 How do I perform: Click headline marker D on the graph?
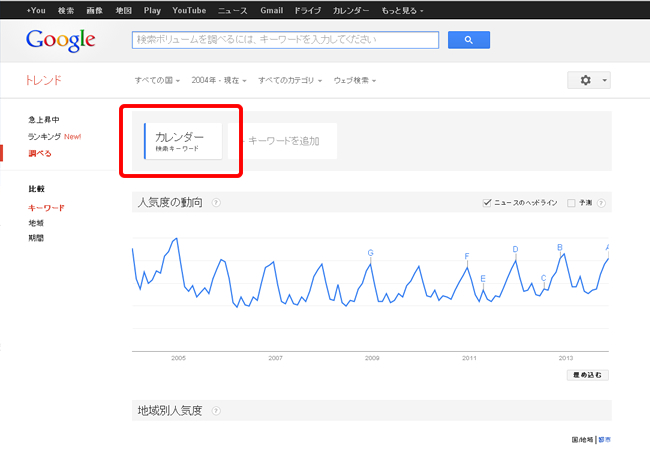pyautogui.click(x=515, y=250)
